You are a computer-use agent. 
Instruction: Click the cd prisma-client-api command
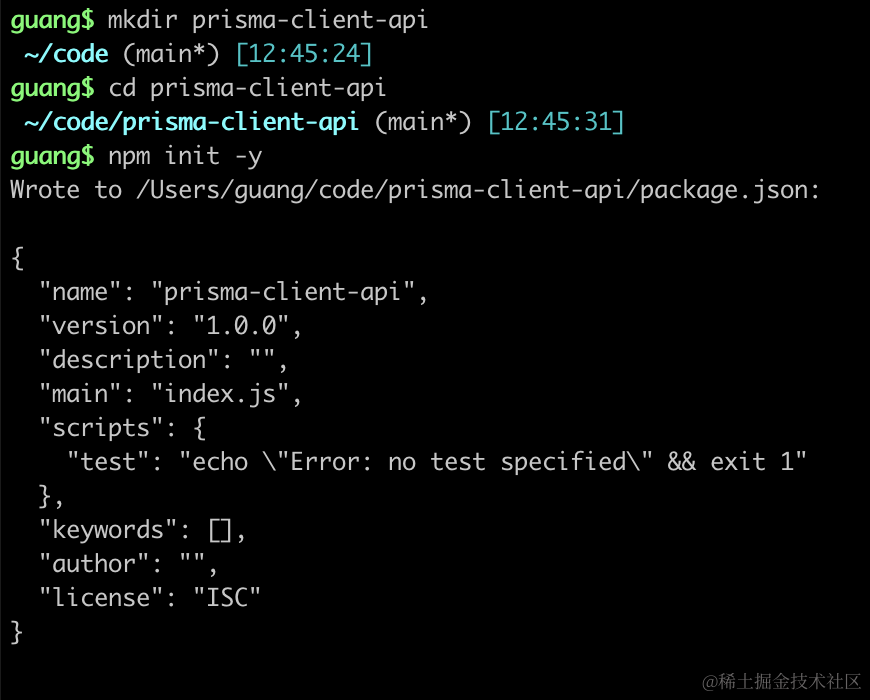tap(247, 89)
